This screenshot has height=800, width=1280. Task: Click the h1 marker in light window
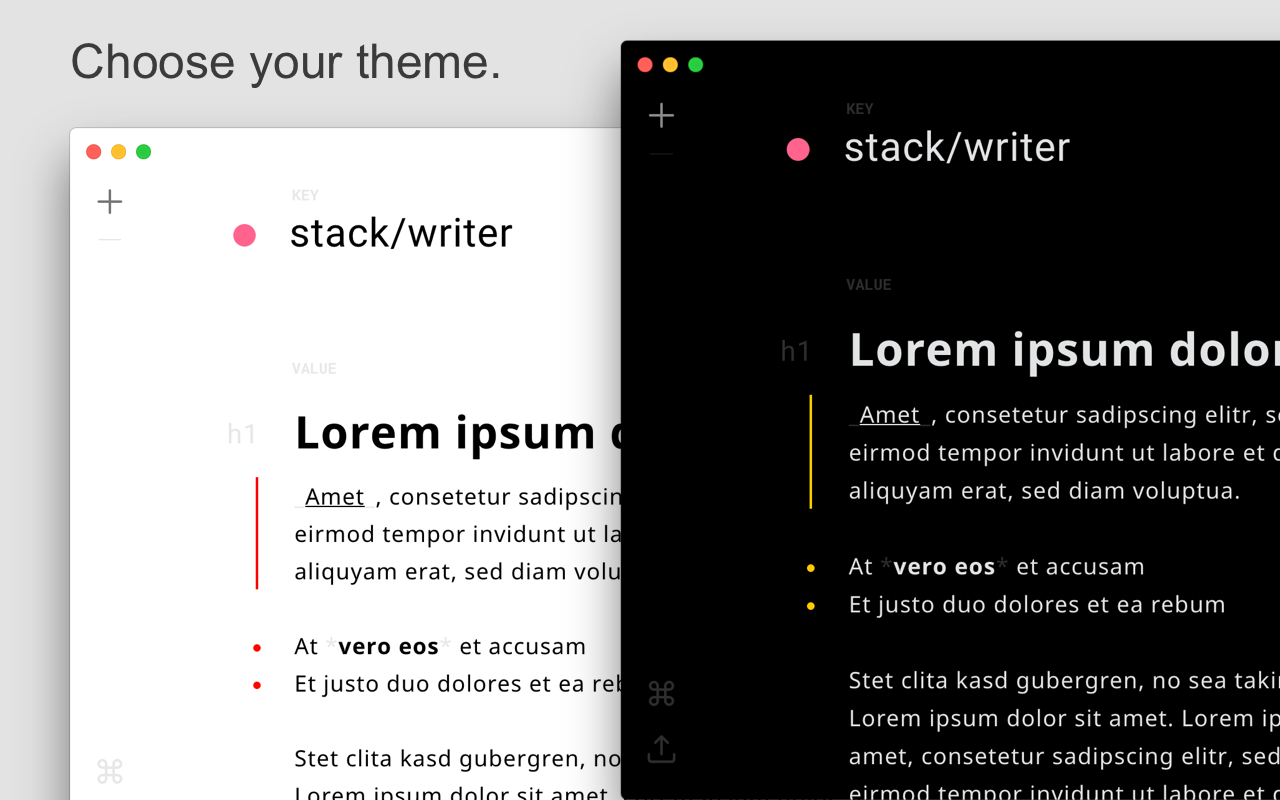click(242, 434)
